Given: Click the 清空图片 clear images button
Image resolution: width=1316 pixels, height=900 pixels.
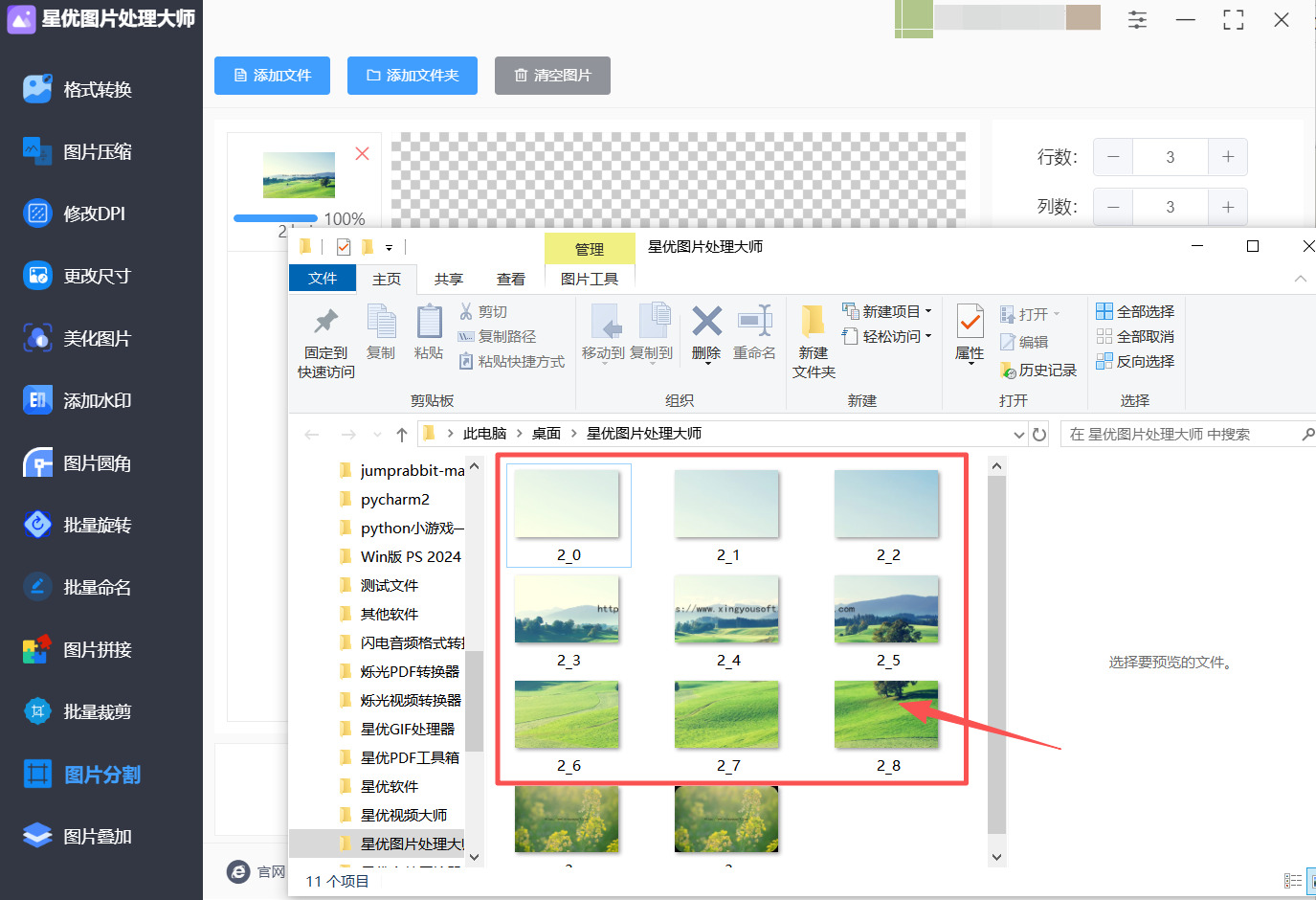Looking at the screenshot, I should point(552,76).
